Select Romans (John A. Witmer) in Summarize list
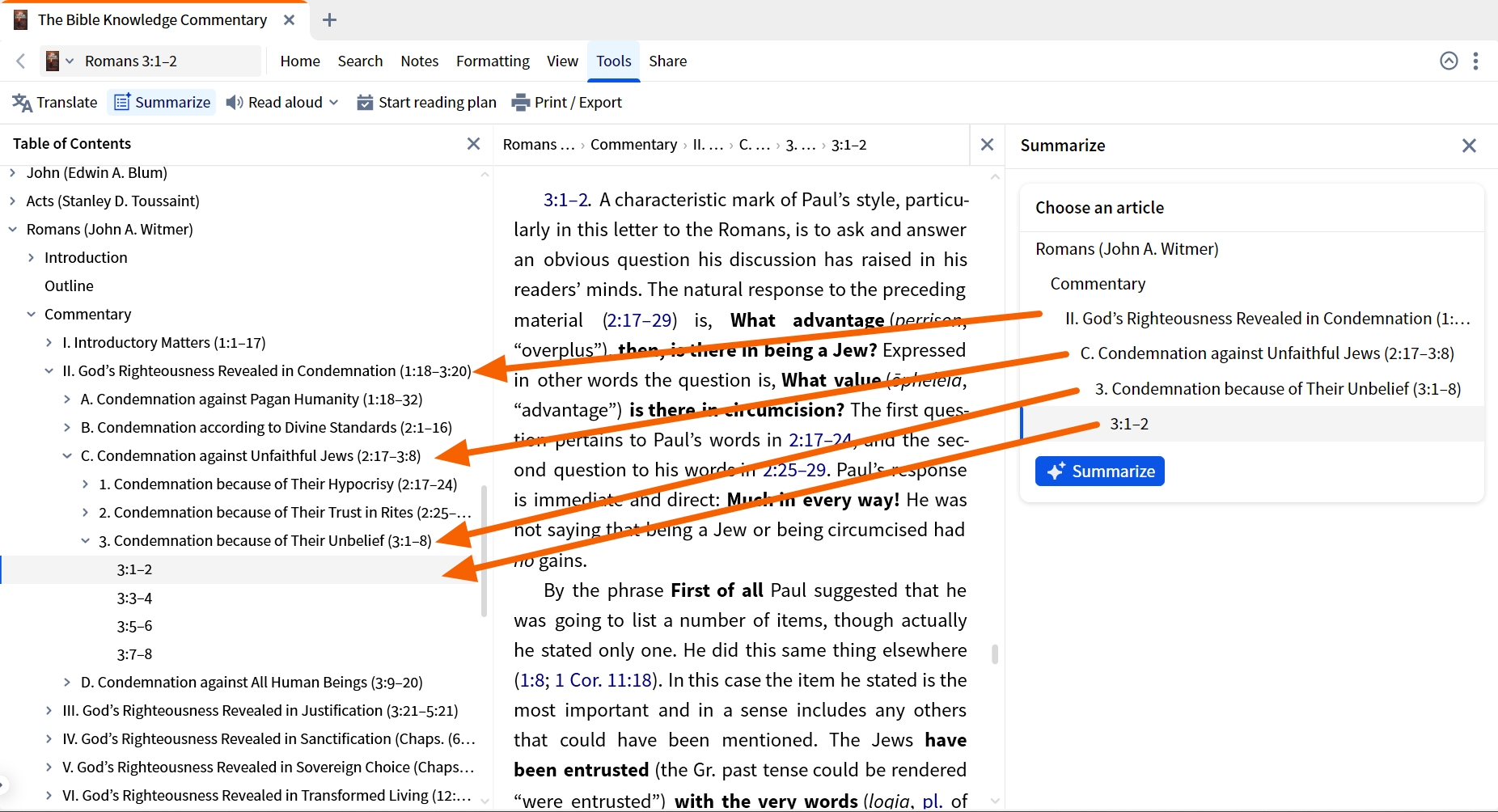This screenshot has height=812, width=1498. (1127, 249)
